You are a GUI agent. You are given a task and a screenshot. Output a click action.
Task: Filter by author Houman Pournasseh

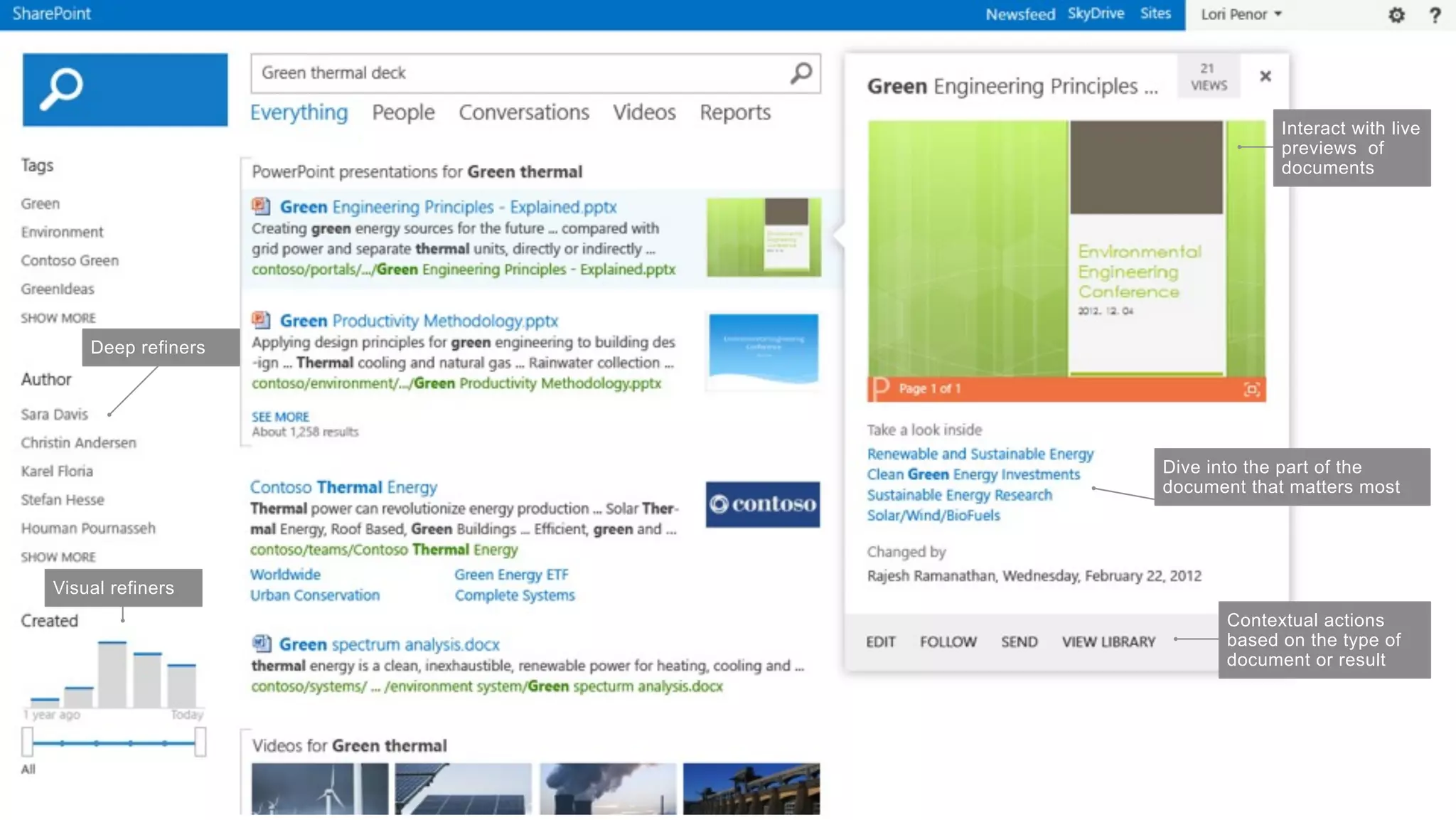(88, 528)
